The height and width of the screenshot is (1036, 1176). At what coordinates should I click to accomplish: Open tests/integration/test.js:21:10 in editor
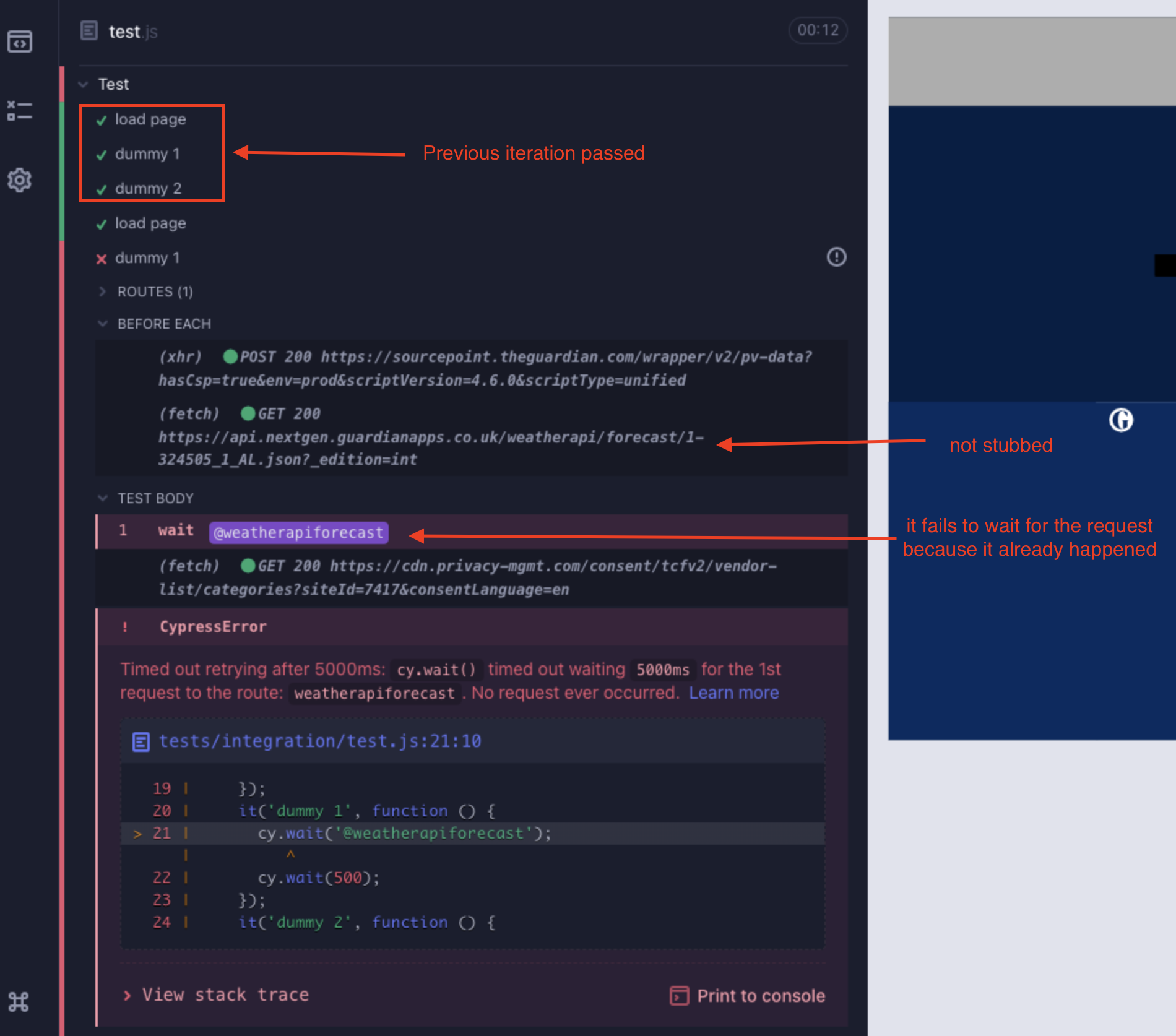click(x=320, y=741)
